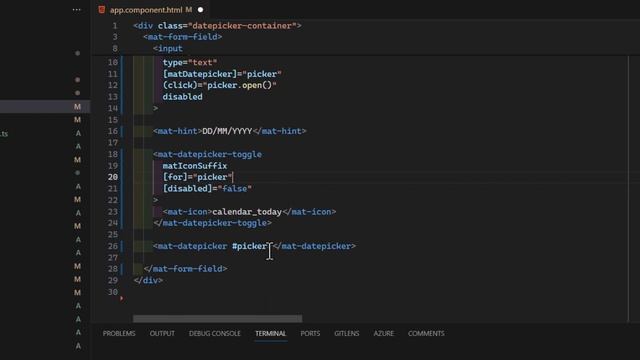Viewport: 640px width, 360px height.
Task: Open the DEBUG CONSOLE panel tab
Action: [x=215, y=333]
